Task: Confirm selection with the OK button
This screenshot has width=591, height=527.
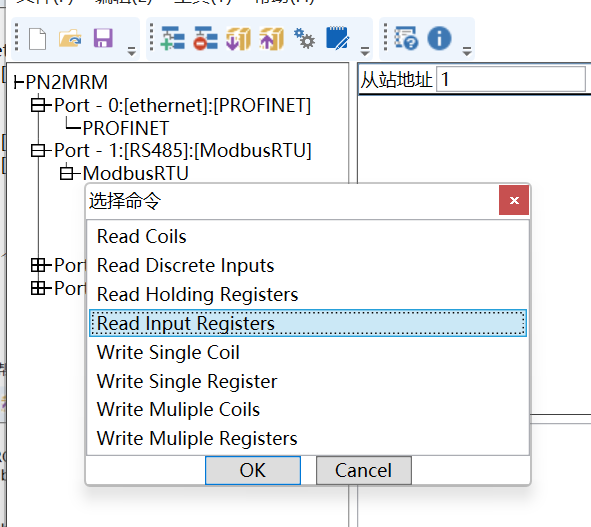Action: pos(253,470)
